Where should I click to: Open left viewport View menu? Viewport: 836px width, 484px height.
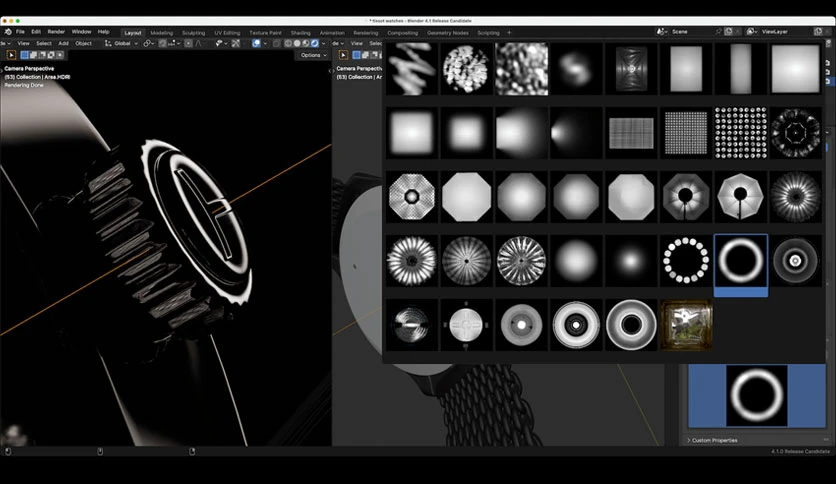click(23, 43)
